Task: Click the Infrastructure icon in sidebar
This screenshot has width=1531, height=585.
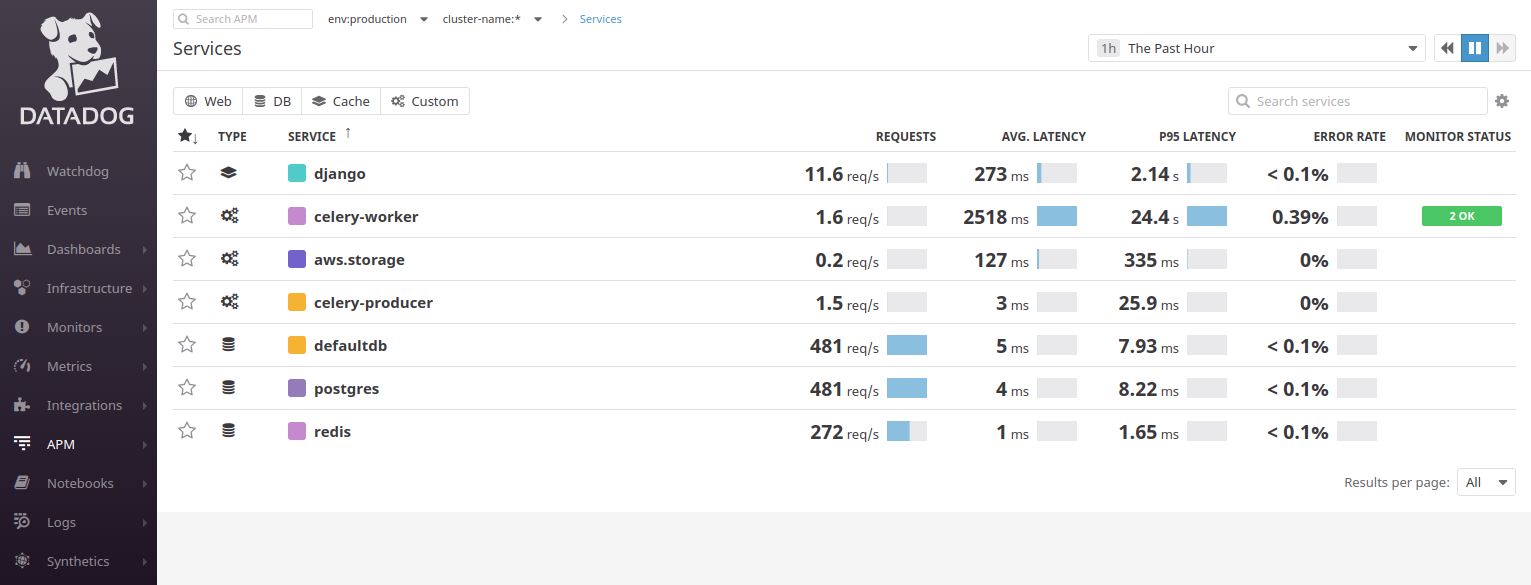Action: 22,288
